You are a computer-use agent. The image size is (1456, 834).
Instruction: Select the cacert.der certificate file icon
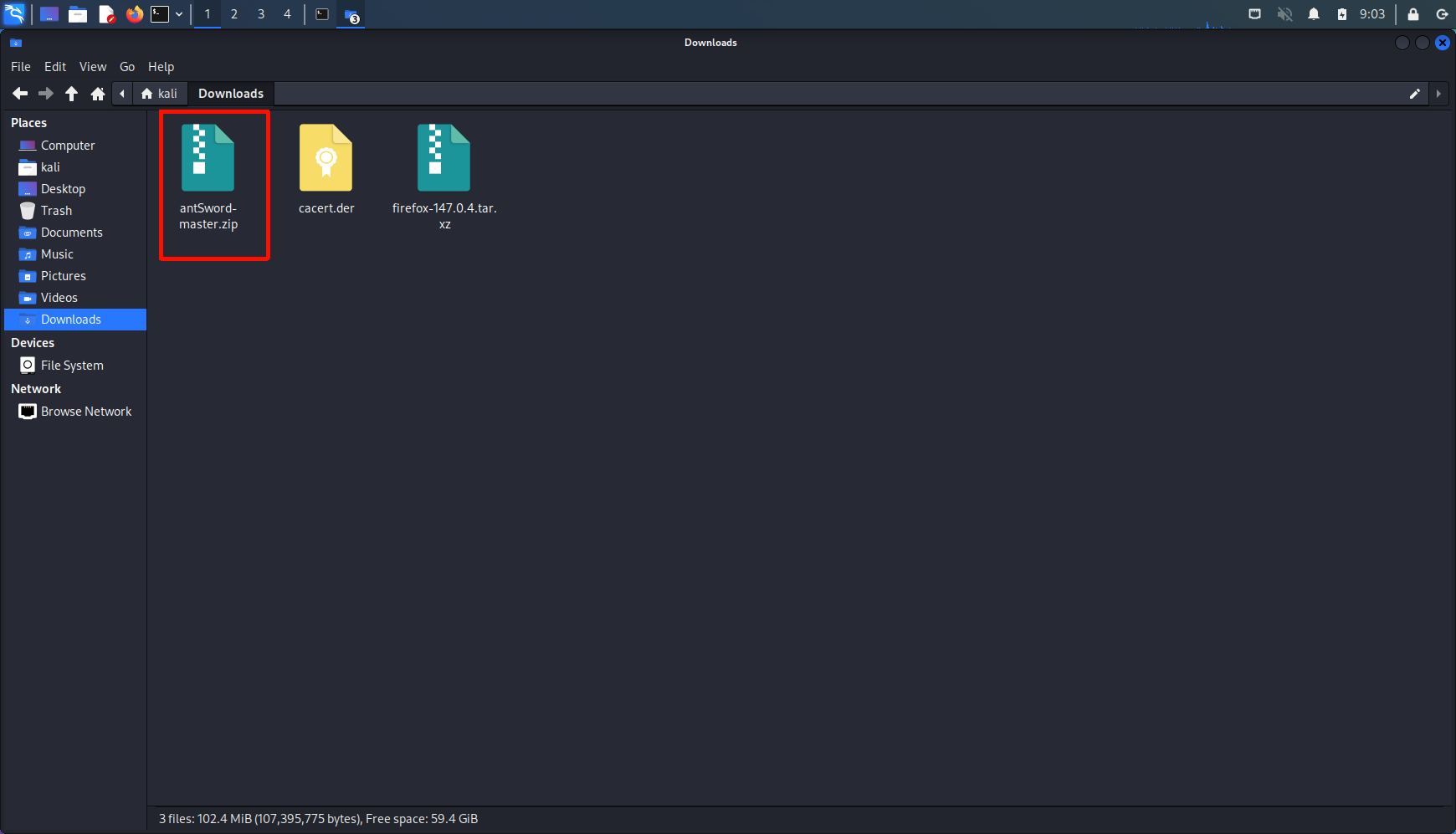326,158
